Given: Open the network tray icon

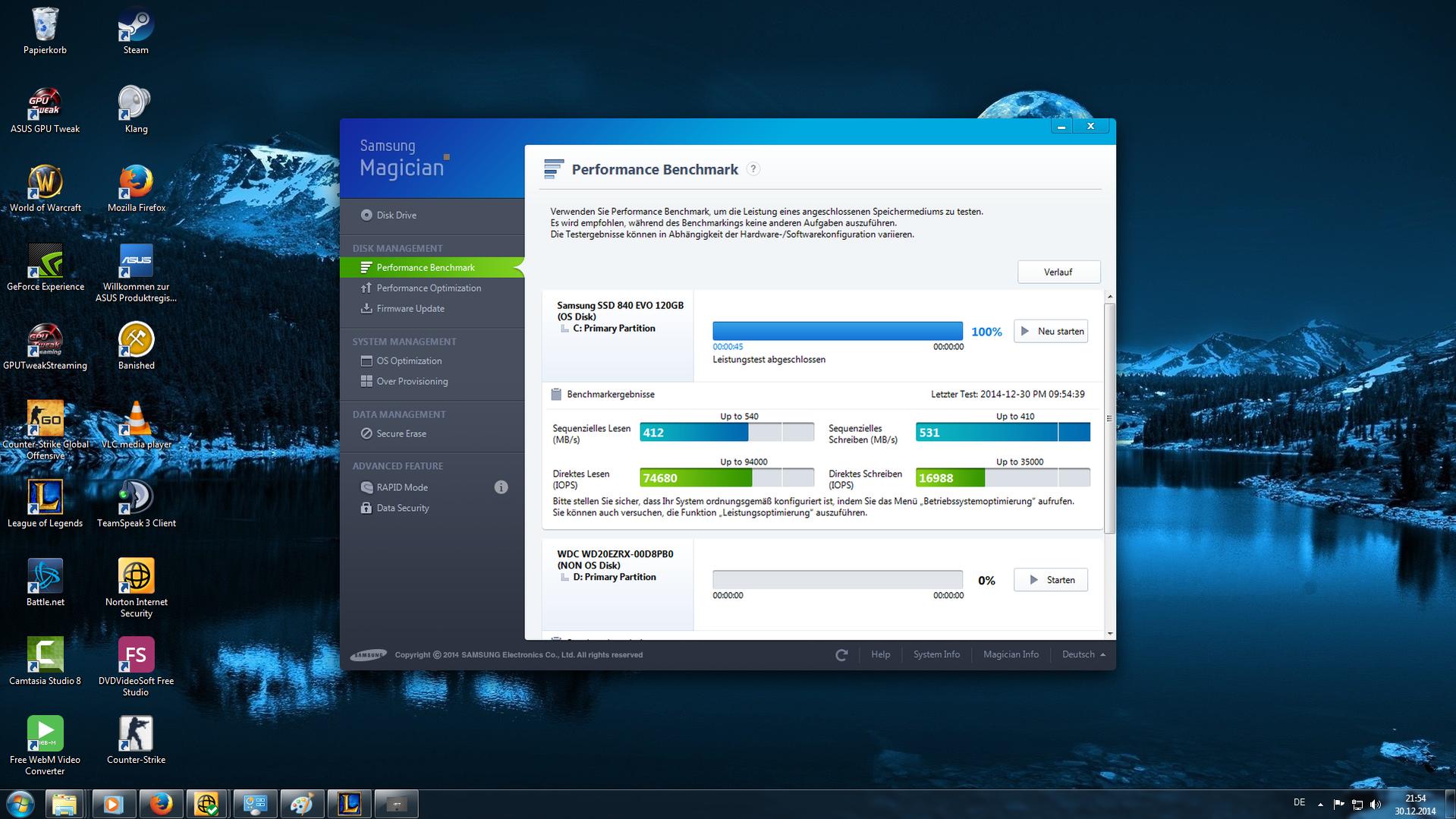Looking at the screenshot, I should point(1357,804).
